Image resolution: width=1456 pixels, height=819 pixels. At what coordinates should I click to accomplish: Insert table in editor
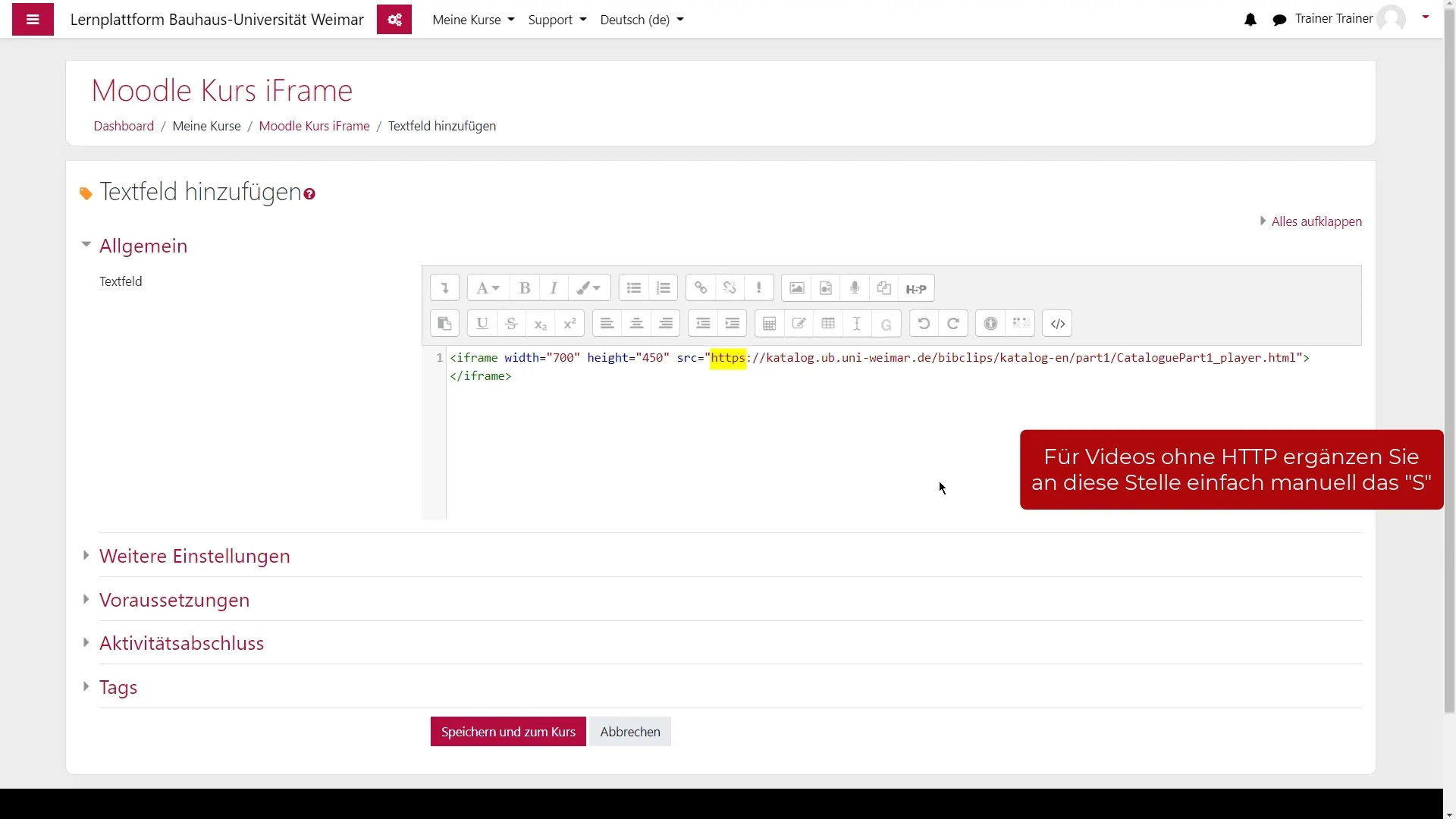pyautogui.click(x=828, y=324)
